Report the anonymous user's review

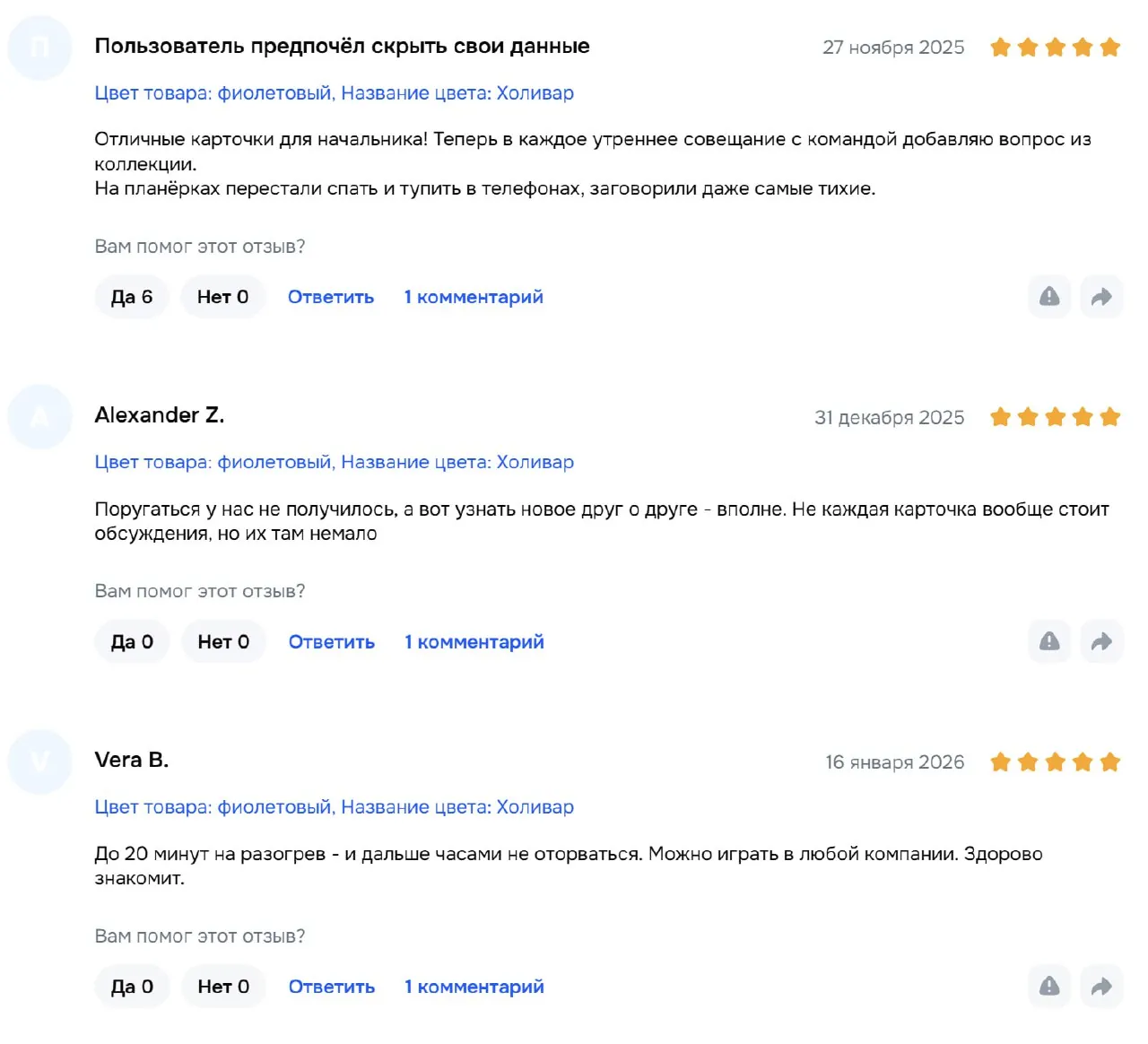coord(1049,297)
